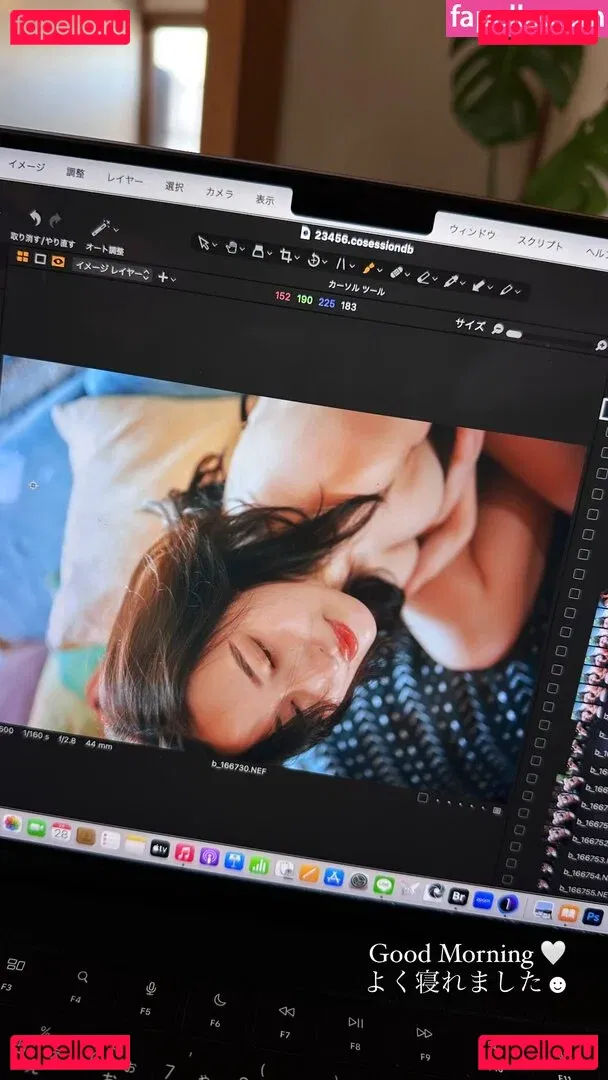This screenshot has width=608, height=1080.
Task: Click the サイズ thumbnail size slider knob
Action: click(x=514, y=333)
